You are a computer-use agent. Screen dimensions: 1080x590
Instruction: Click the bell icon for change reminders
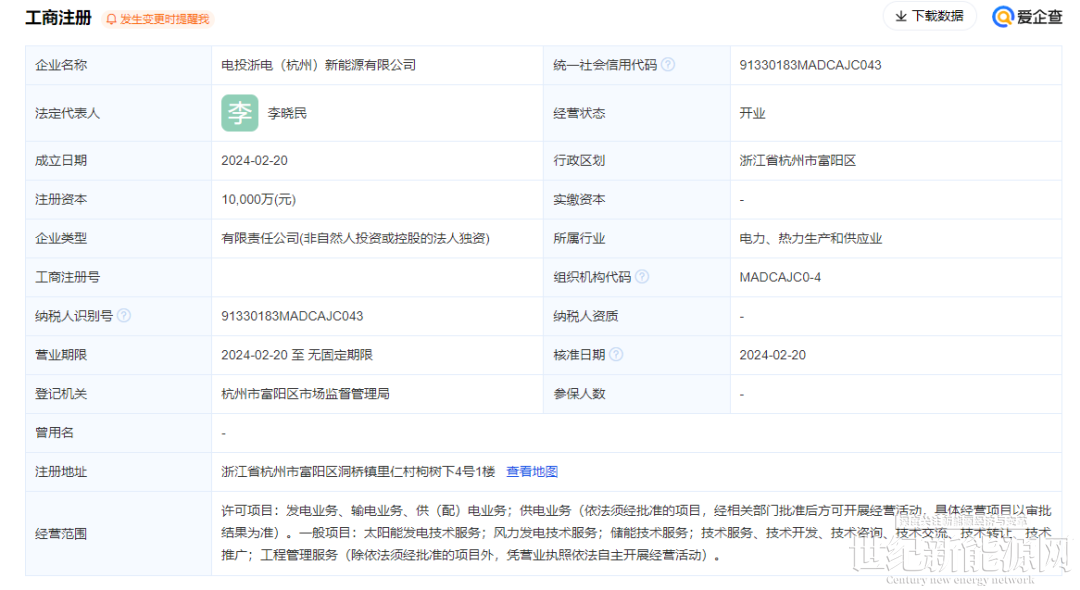(111, 19)
